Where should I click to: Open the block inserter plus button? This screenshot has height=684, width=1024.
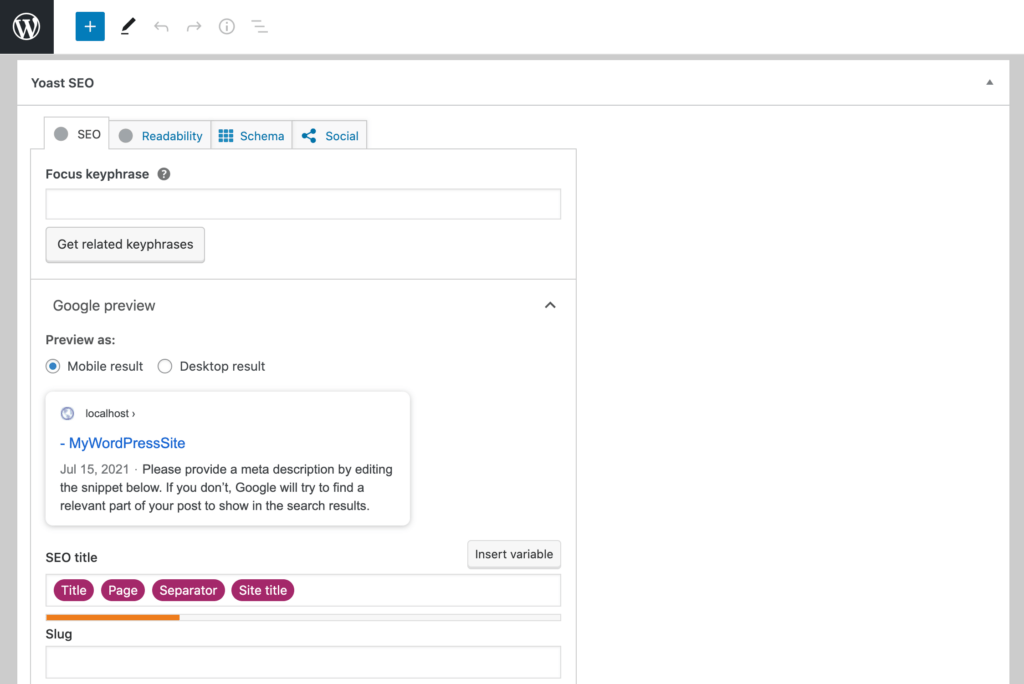[x=90, y=27]
